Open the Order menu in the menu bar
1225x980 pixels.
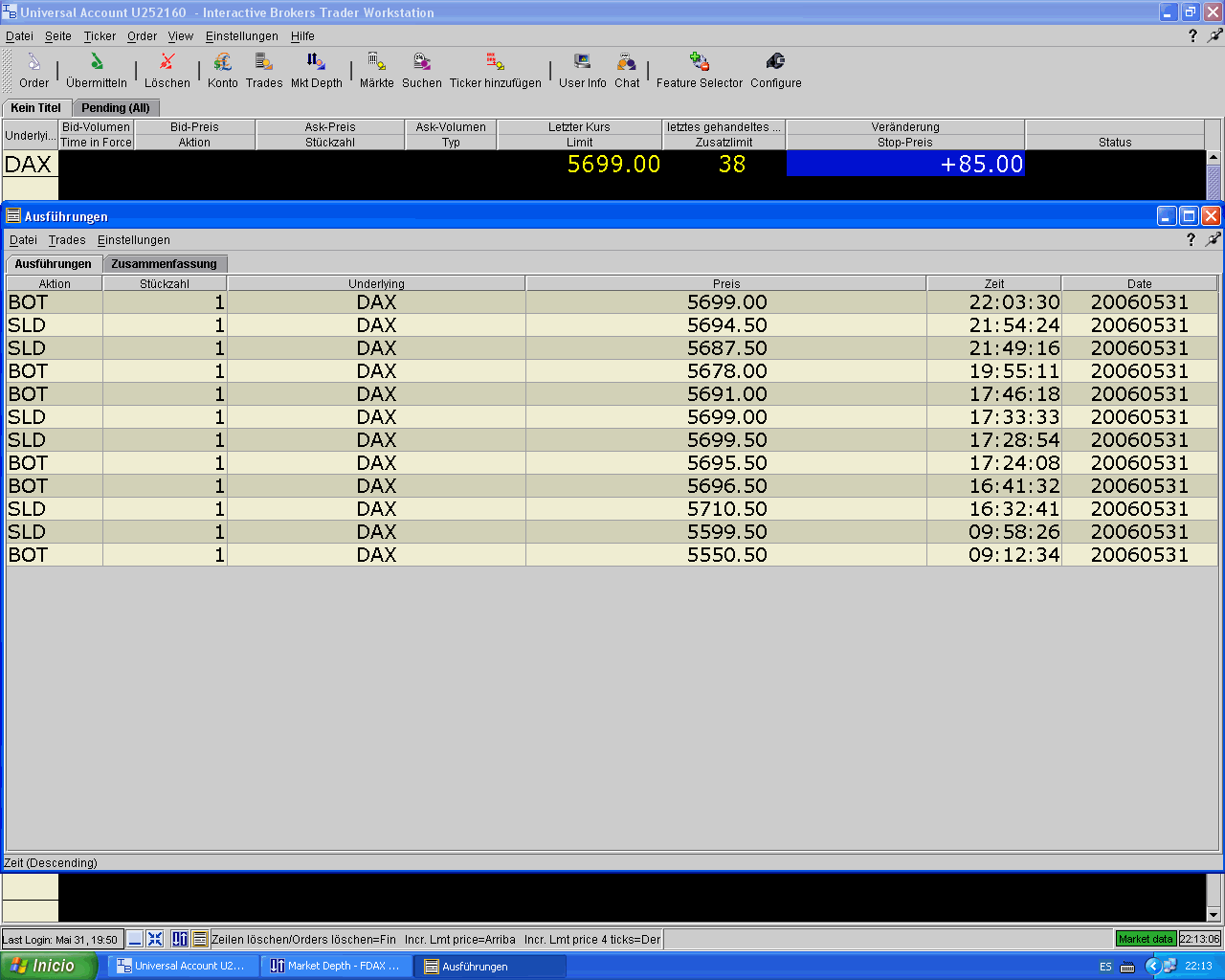pos(142,36)
